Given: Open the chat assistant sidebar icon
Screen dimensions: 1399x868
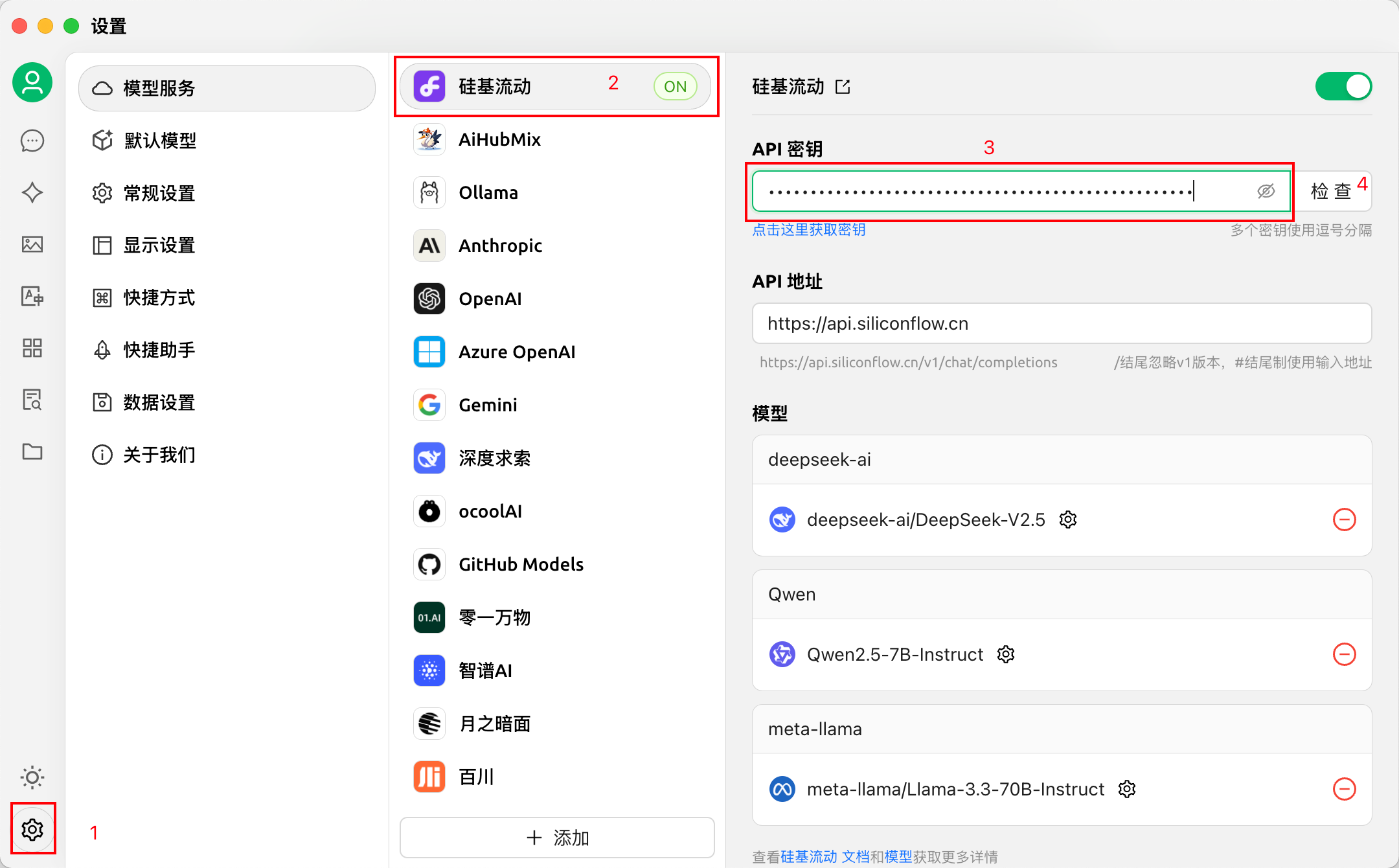Looking at the screenshot, I should [x=32, y=141].
